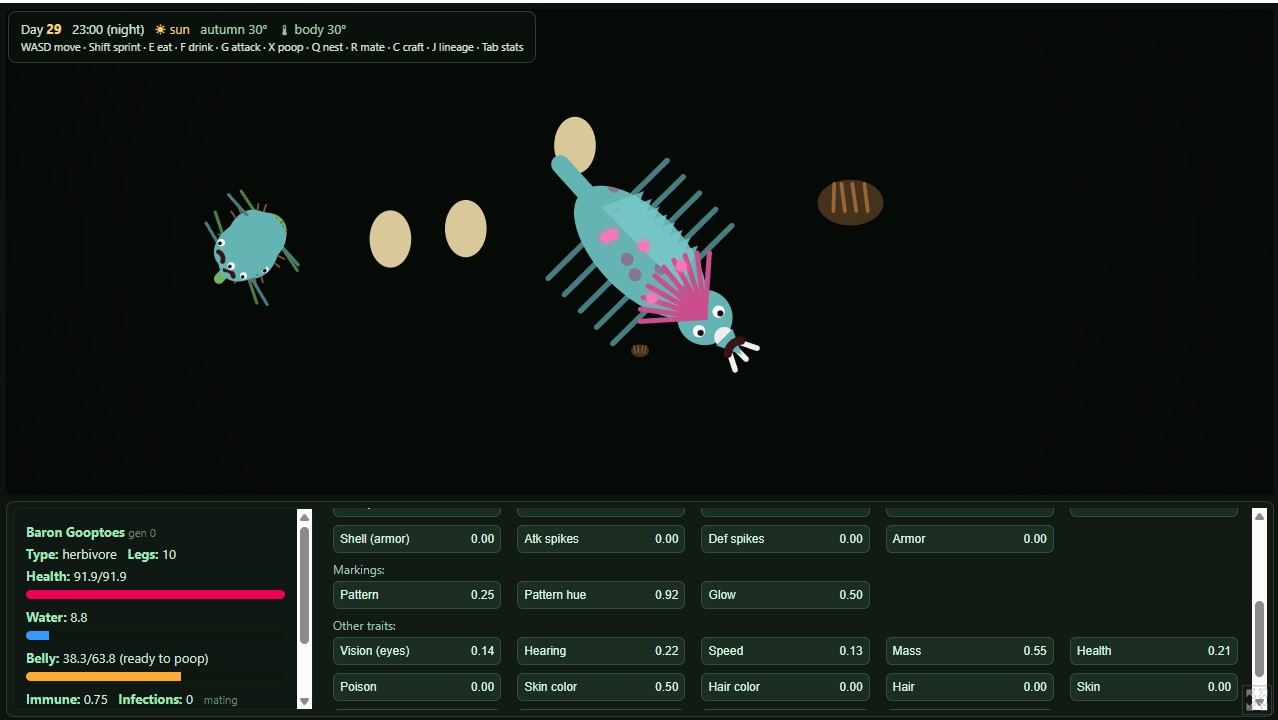The image size is (1278, 720).
Task: Click the 'Belly: 38.3/63.8 (ready to poop)' label
Action: point(117,659)
